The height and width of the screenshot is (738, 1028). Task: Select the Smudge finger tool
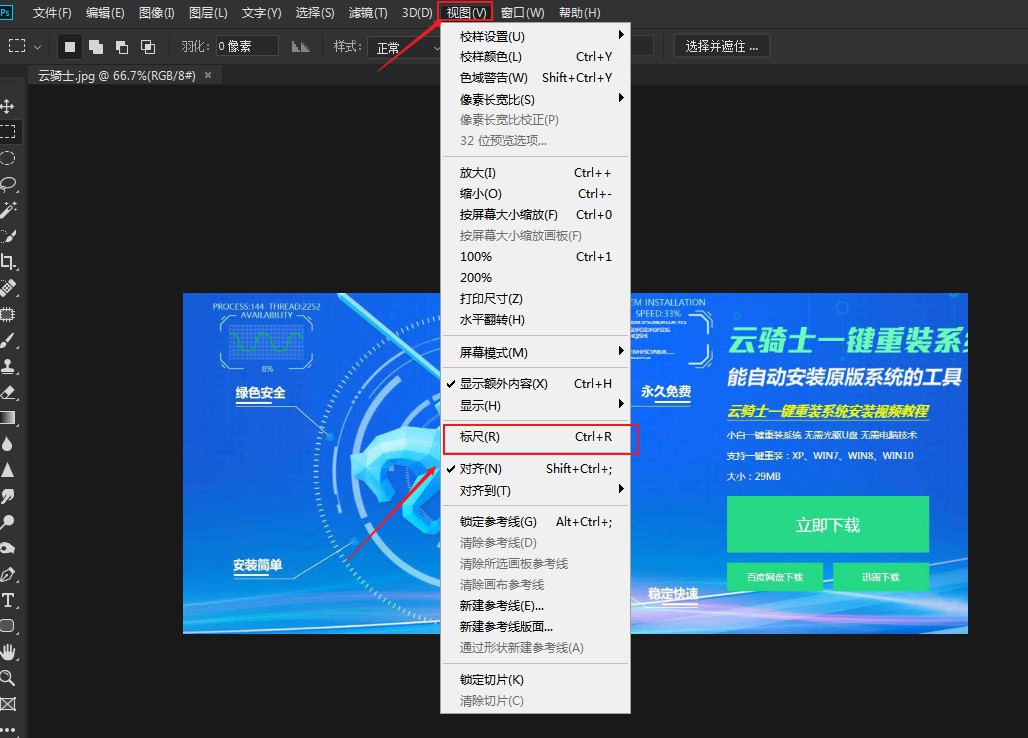click(x=8, y=495)
